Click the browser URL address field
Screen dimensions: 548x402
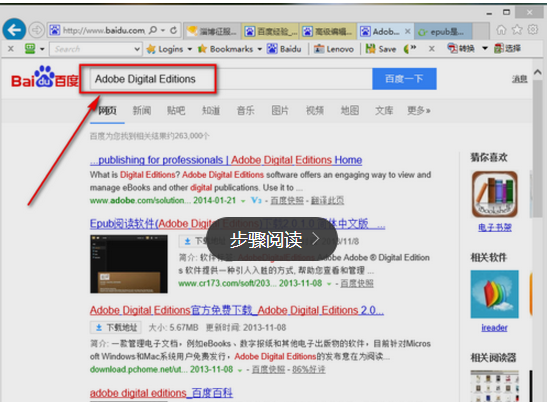coord(104,30)
